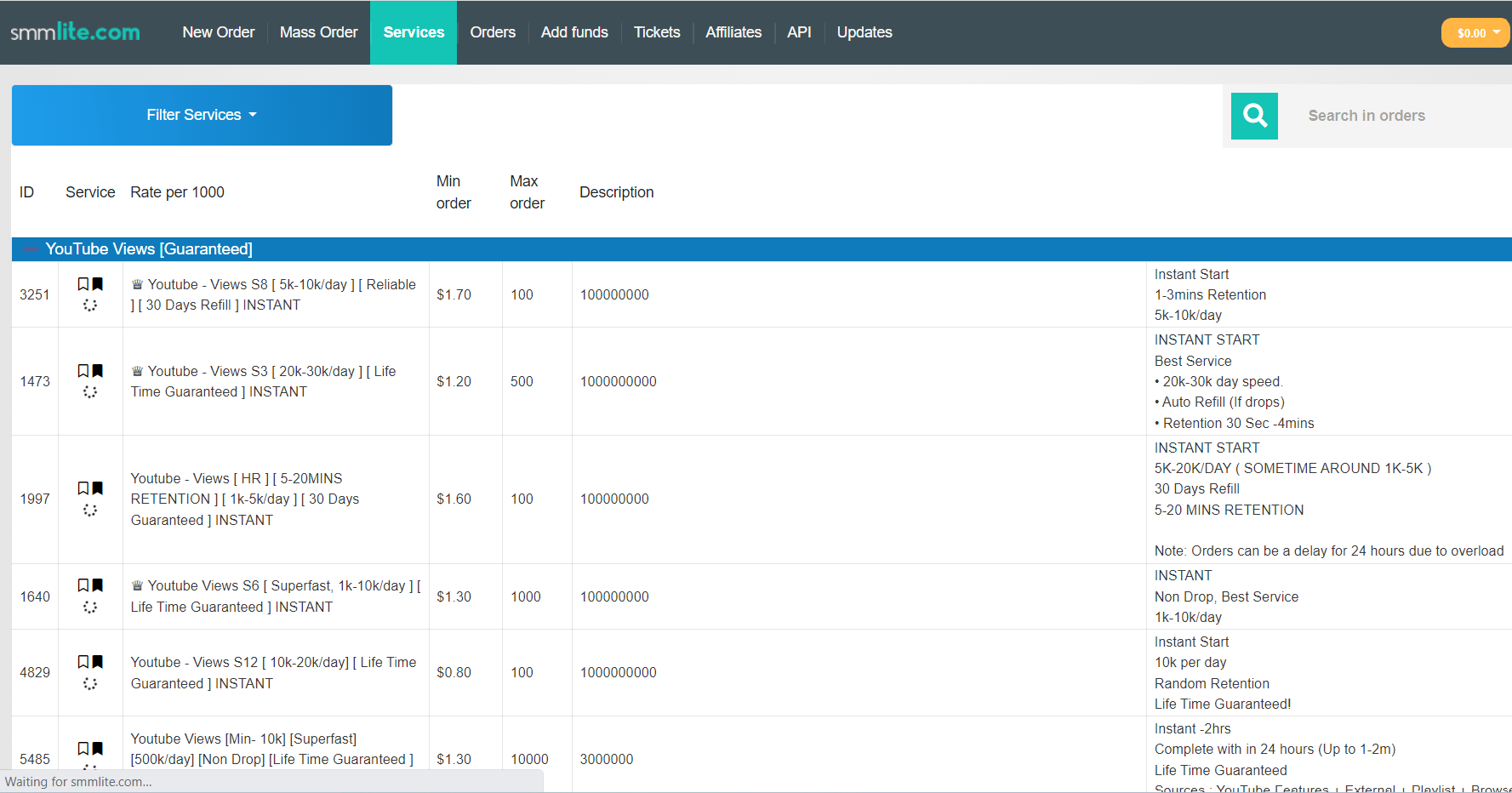Collapse the YouTube Views [Guaranteed] category
Image resolution: width=1512 pixels, height=793 pixels.
click(31, 249)
